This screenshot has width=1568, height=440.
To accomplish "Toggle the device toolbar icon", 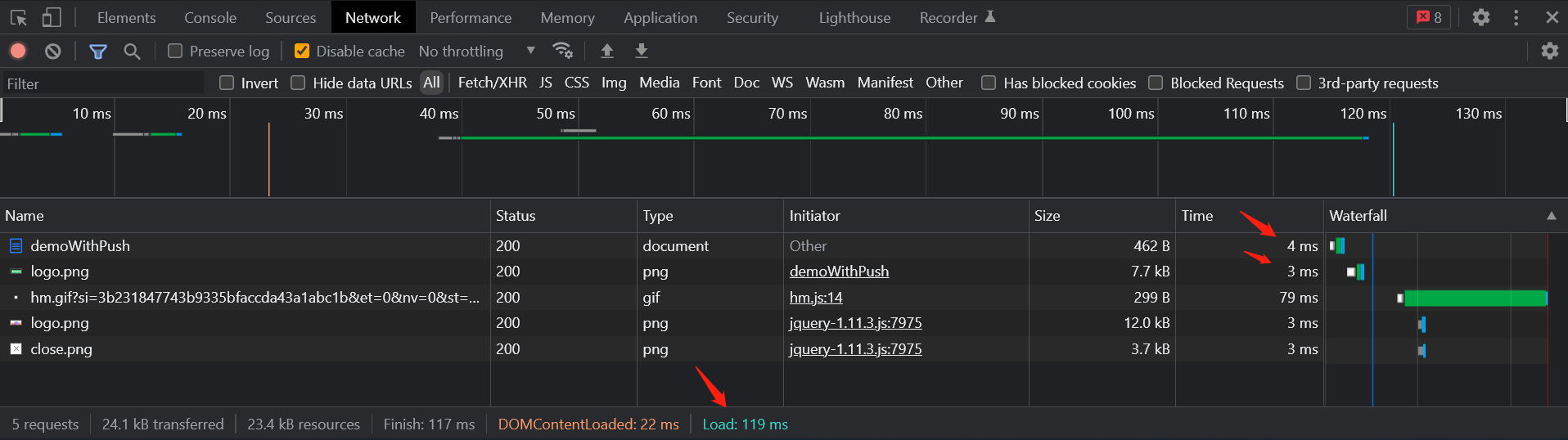I will pos(52,17).
